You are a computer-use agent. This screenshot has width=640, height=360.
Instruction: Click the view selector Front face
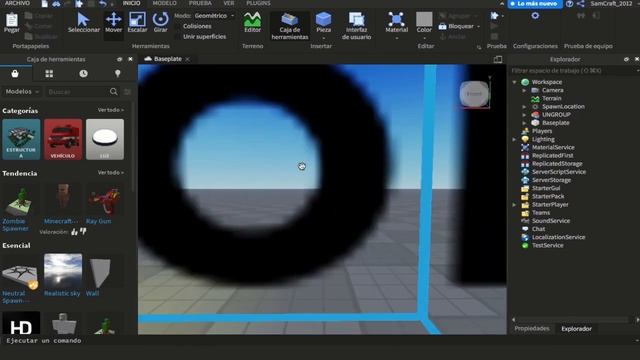pyautogui.click(x=474, y=94)
